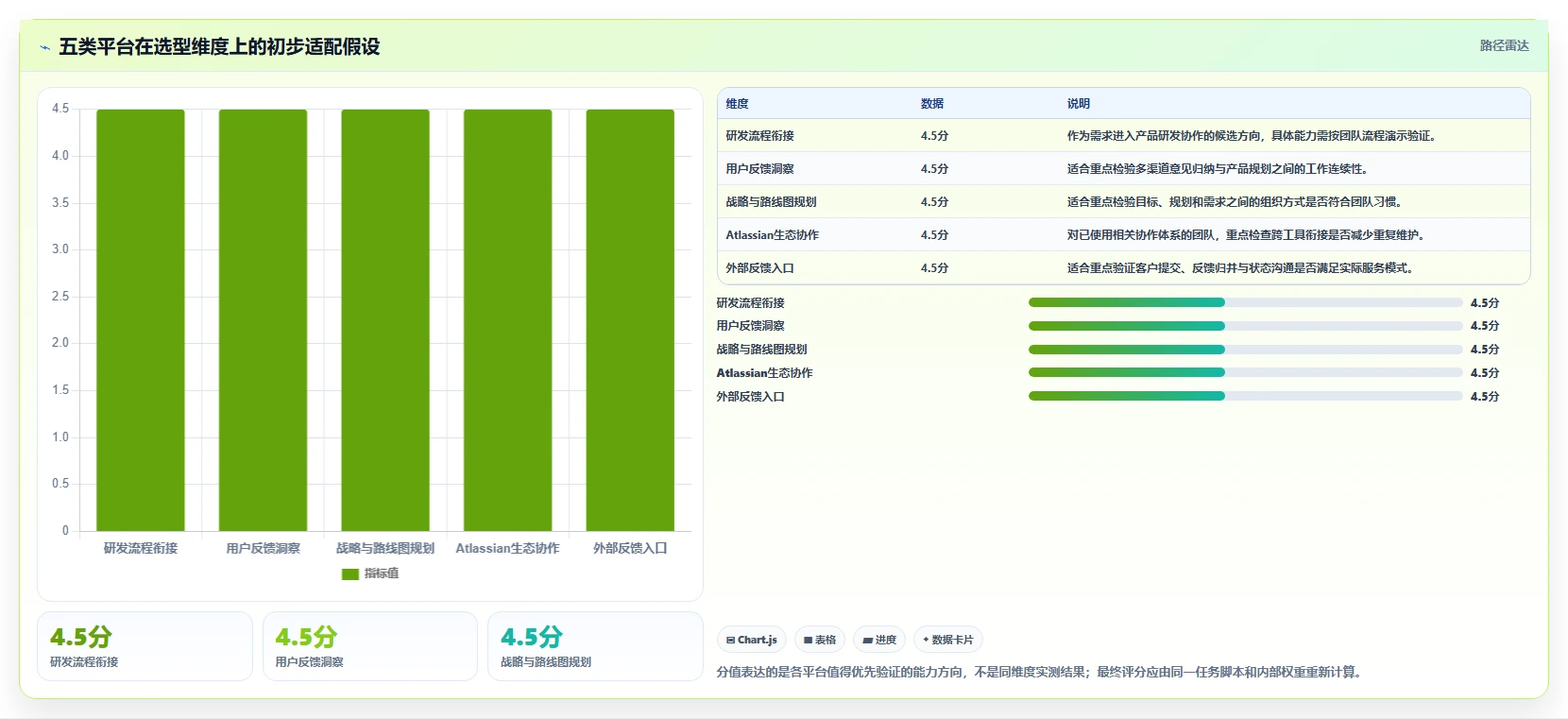Viewport: 1568px width, 719px height.
Task: Click the 4.5 y-axis tick label
Action: pyautogui.click(x=60, y=109)
